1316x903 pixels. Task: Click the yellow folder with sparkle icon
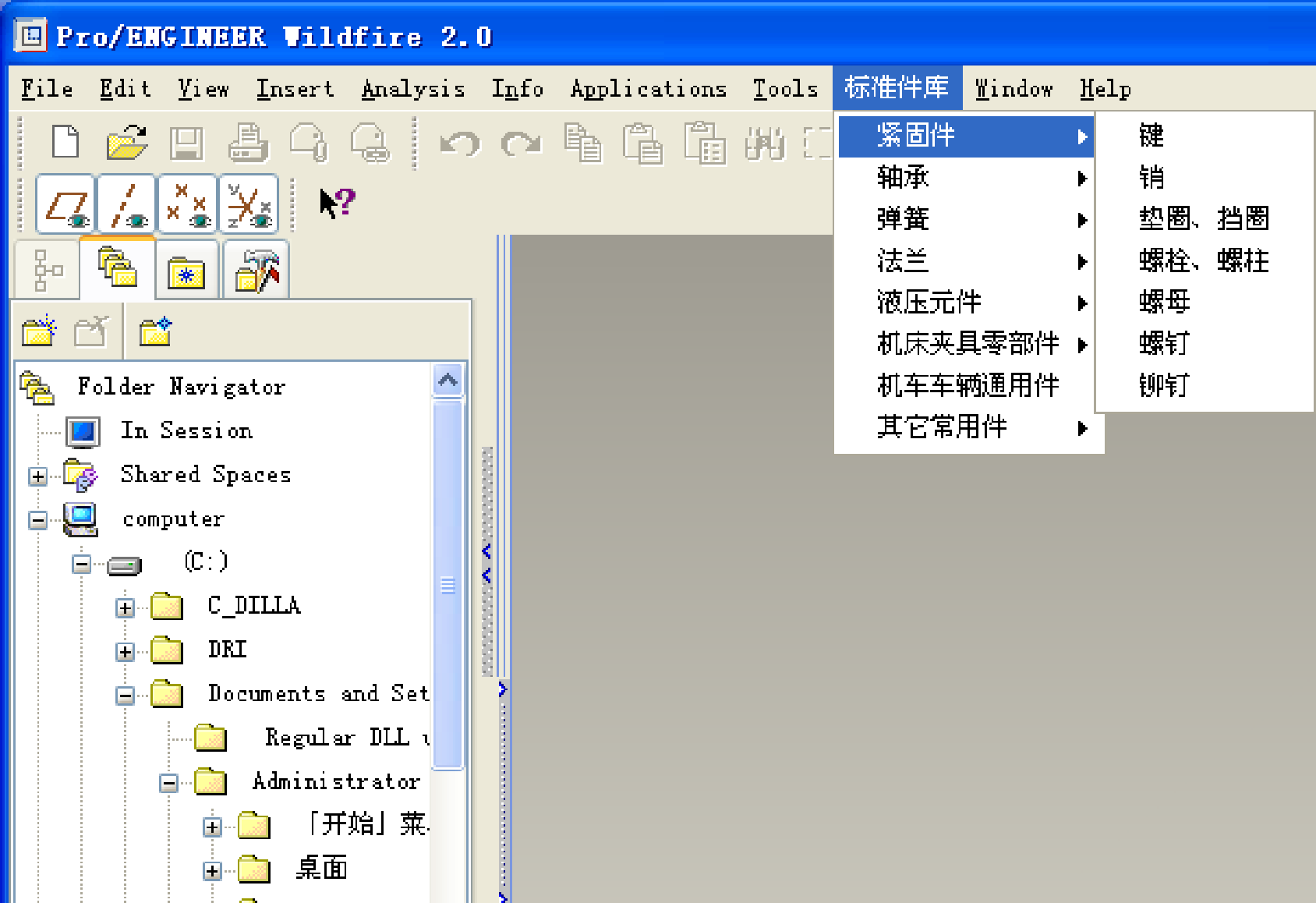(39, 331)
